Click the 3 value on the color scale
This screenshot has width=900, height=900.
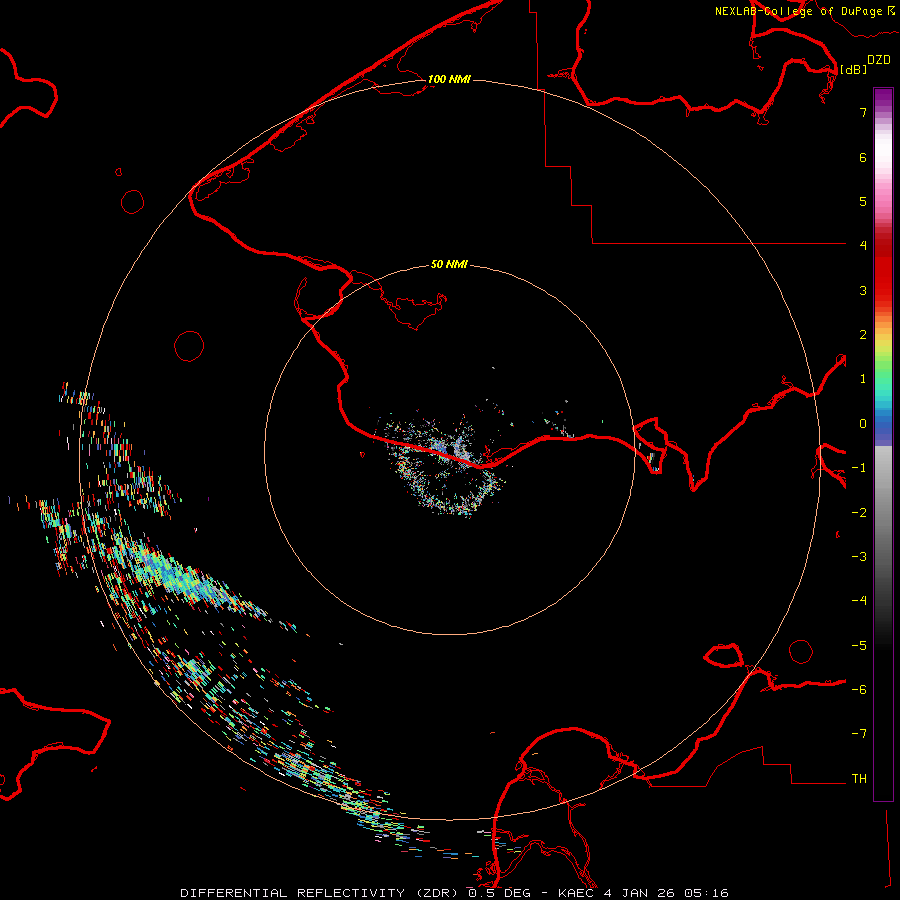click(863, 290)
